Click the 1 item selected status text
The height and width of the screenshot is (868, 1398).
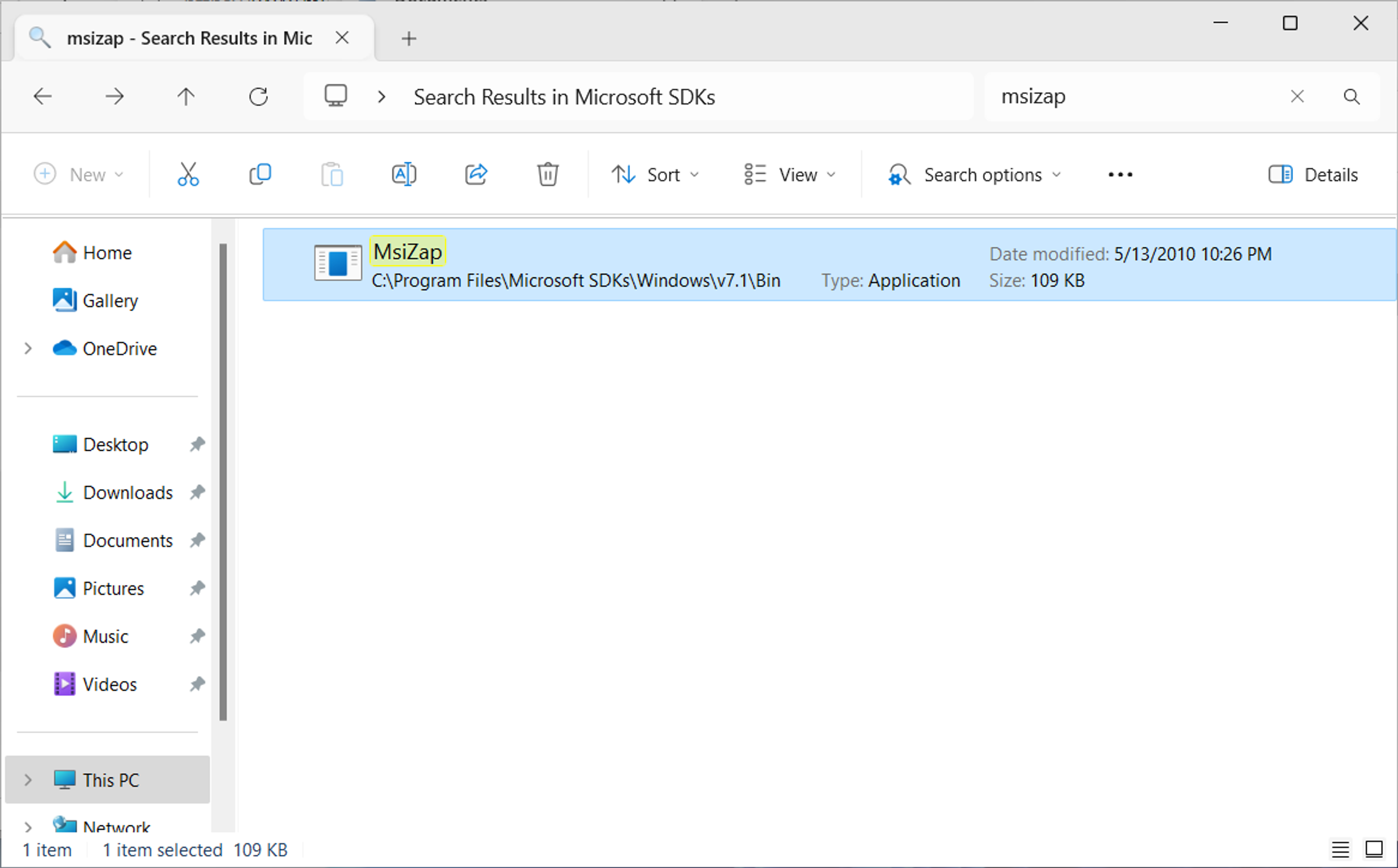tap(162, 850)
